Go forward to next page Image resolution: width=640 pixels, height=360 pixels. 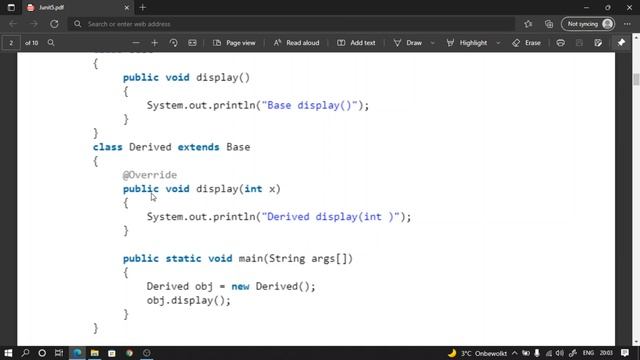pyautogui.click(x=33, y=24)
